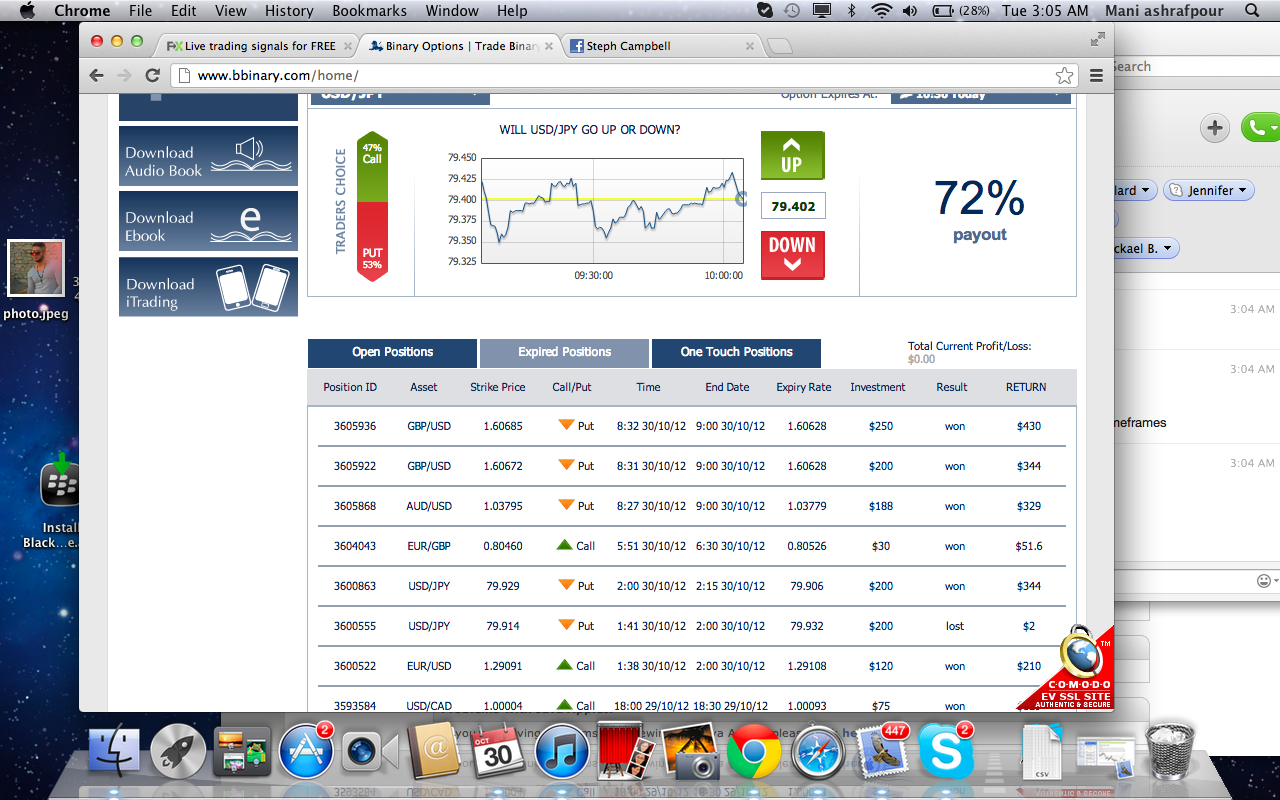Click green call button in Skype window

(x=1260, y=127)
